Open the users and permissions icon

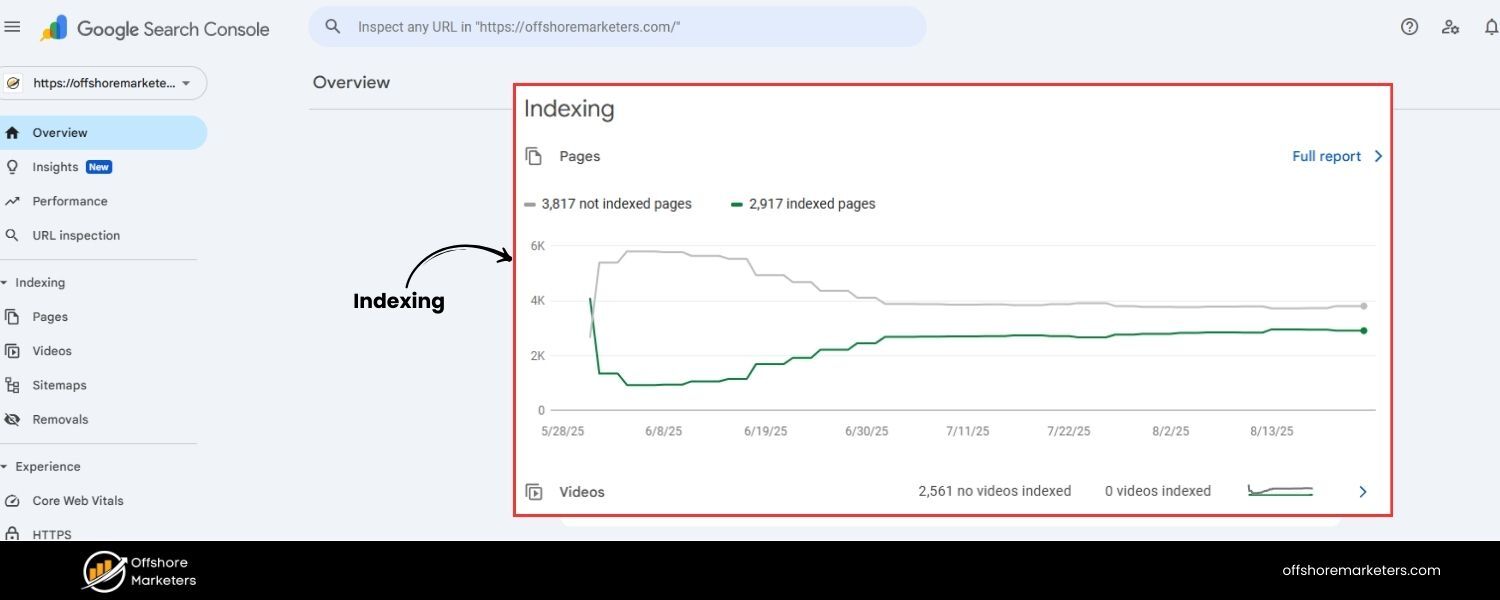[1450, 27]
